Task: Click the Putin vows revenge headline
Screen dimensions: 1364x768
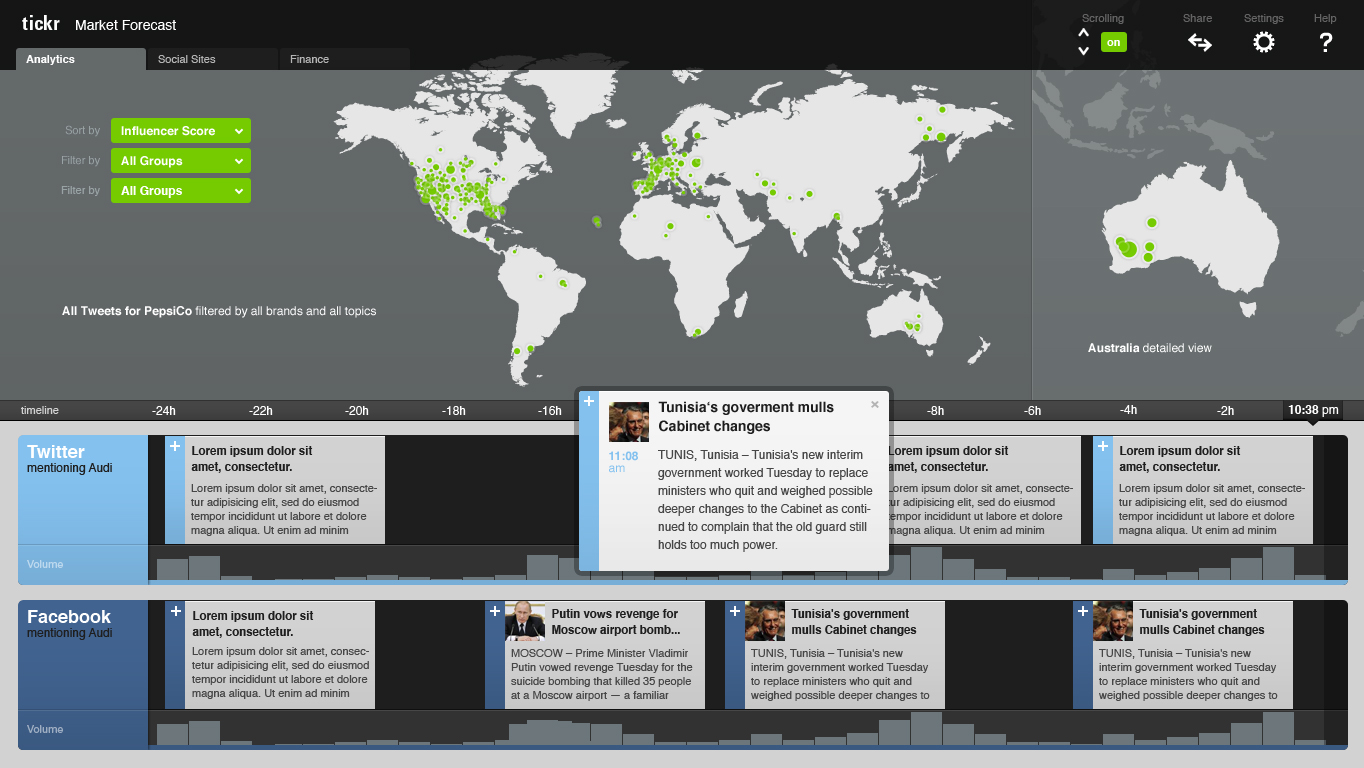Action: click(616, 622)
